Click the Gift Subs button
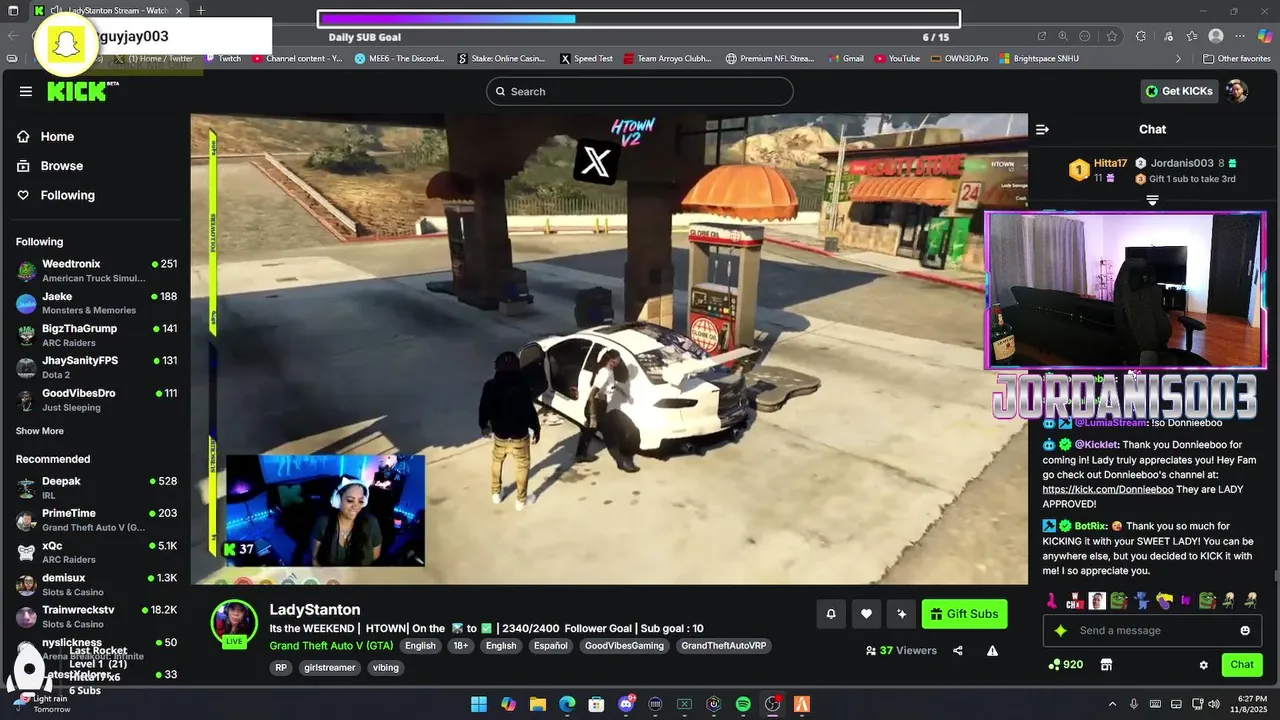The height and width of the screenshot is (720, 1280). 964,614
